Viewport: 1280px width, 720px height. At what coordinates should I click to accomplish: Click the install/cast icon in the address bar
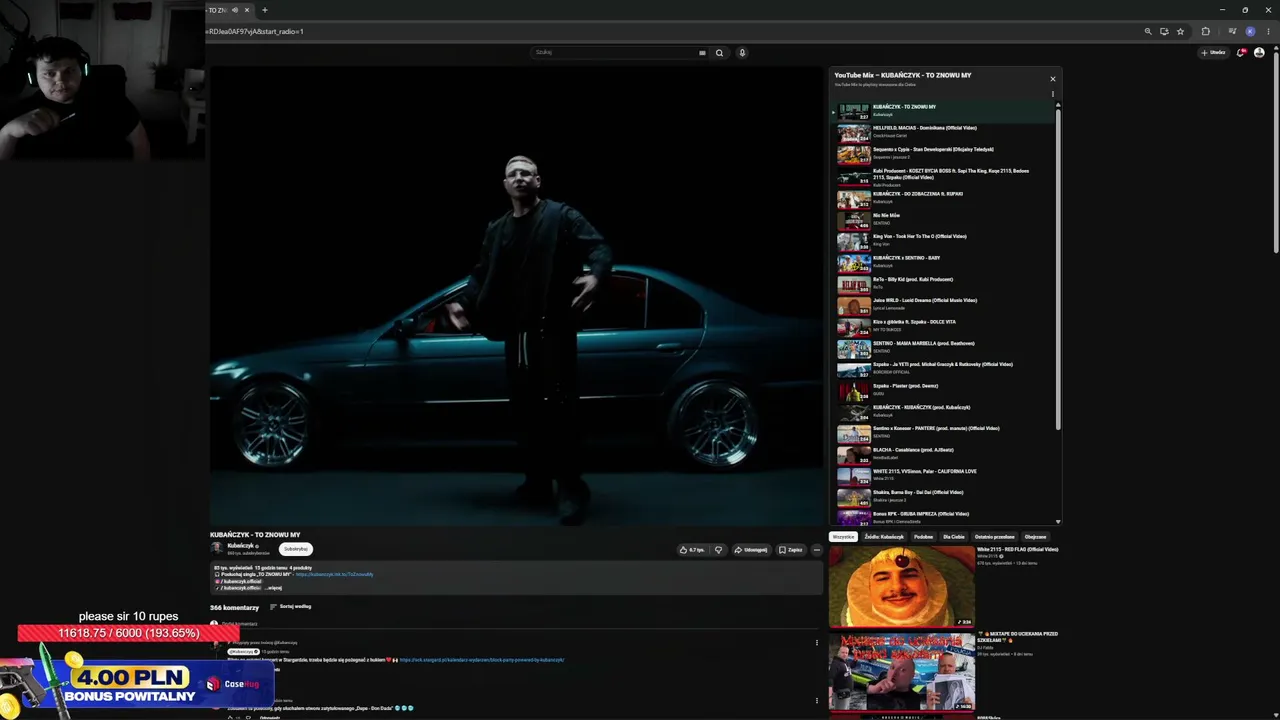coord(1164,31)
